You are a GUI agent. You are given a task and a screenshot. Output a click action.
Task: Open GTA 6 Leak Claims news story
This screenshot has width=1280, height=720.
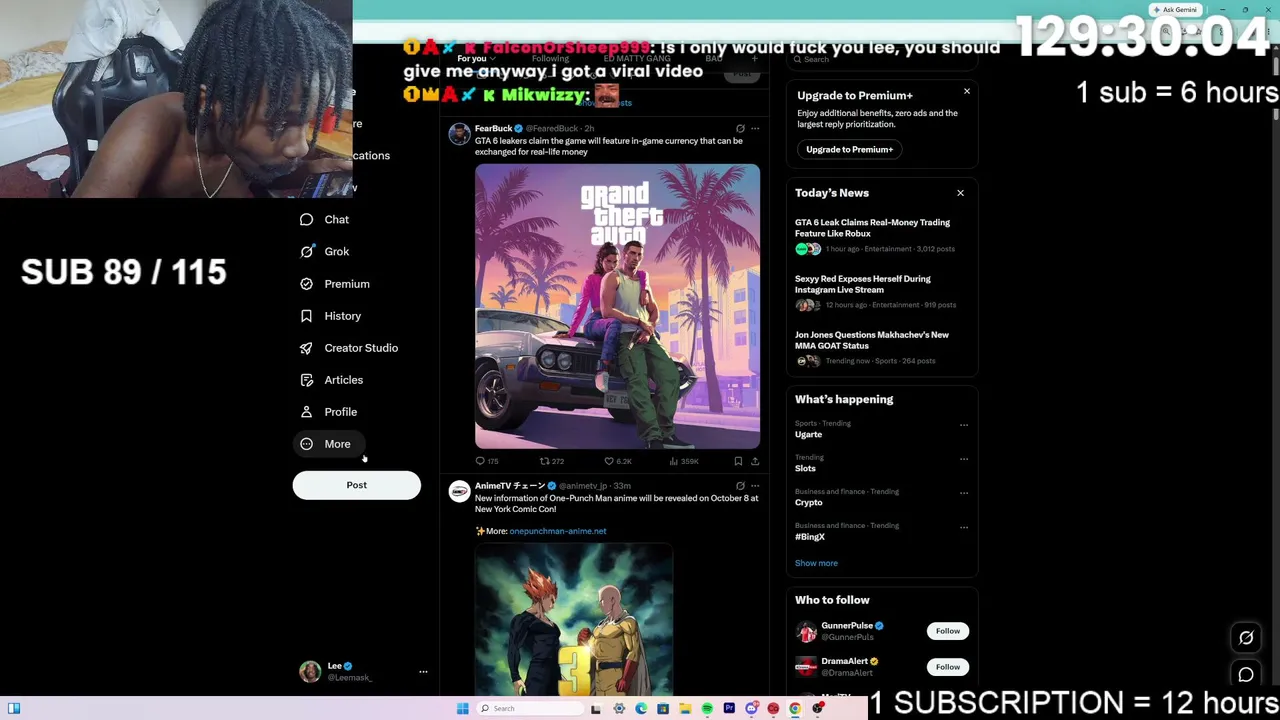tap(881, 236)
